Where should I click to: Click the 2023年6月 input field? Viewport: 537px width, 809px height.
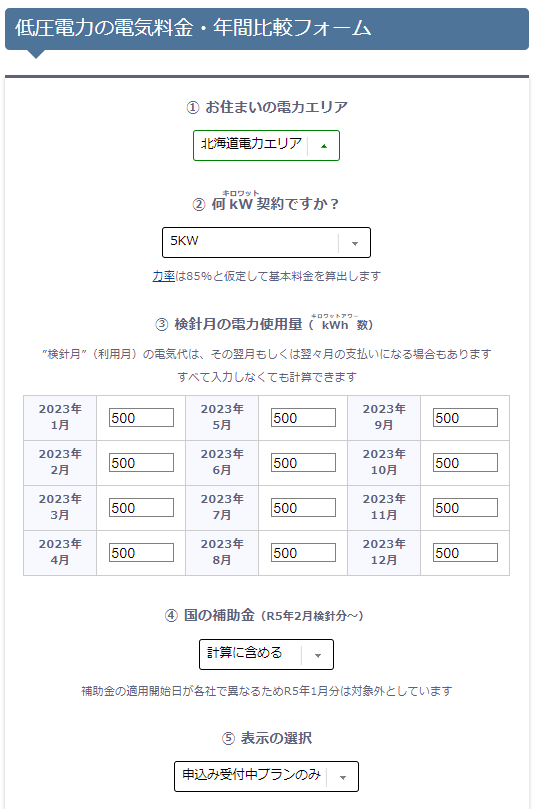click(303, 462)
